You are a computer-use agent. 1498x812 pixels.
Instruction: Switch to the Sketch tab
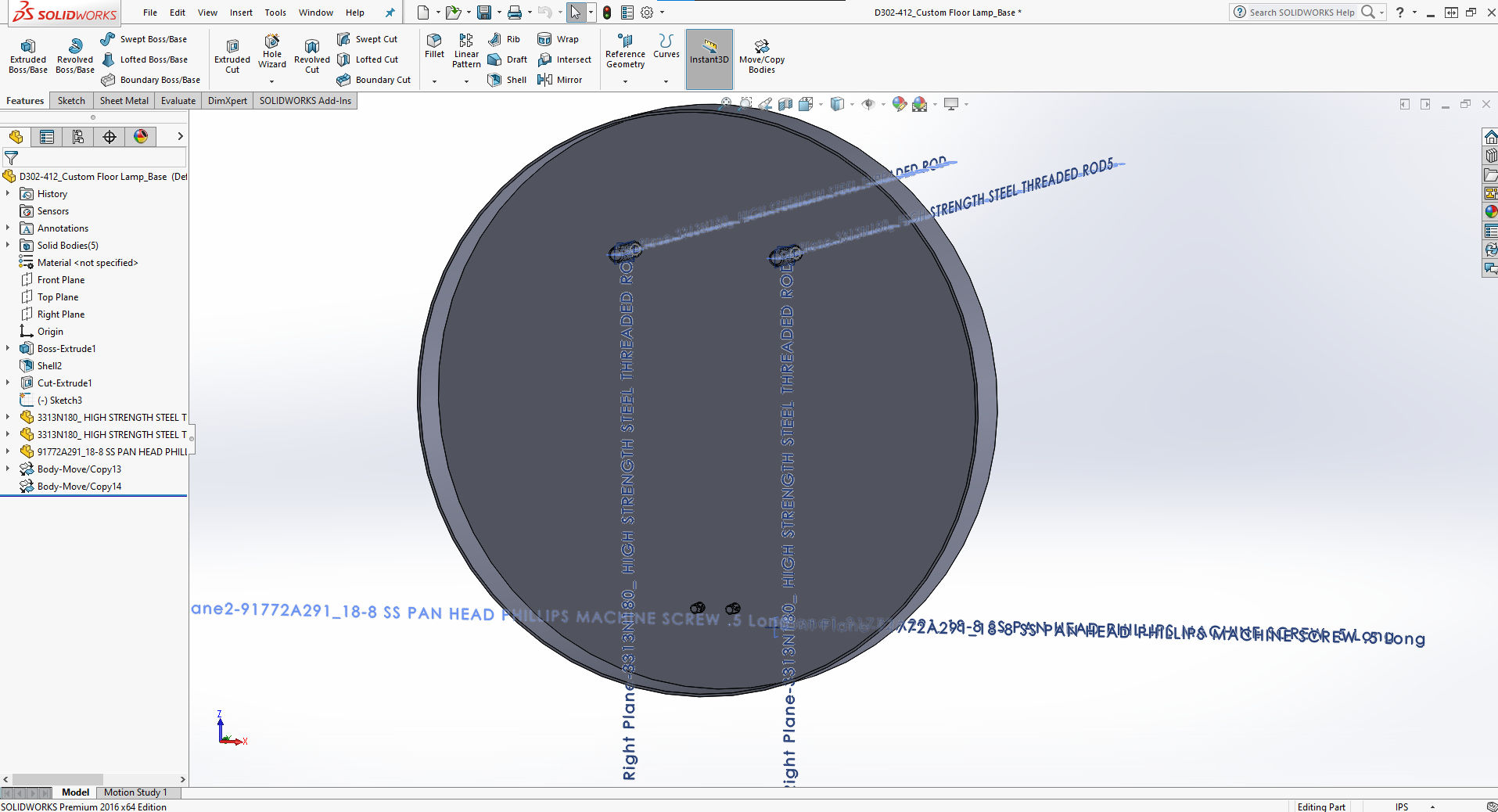pyautogui.click(x=71, y=101)
